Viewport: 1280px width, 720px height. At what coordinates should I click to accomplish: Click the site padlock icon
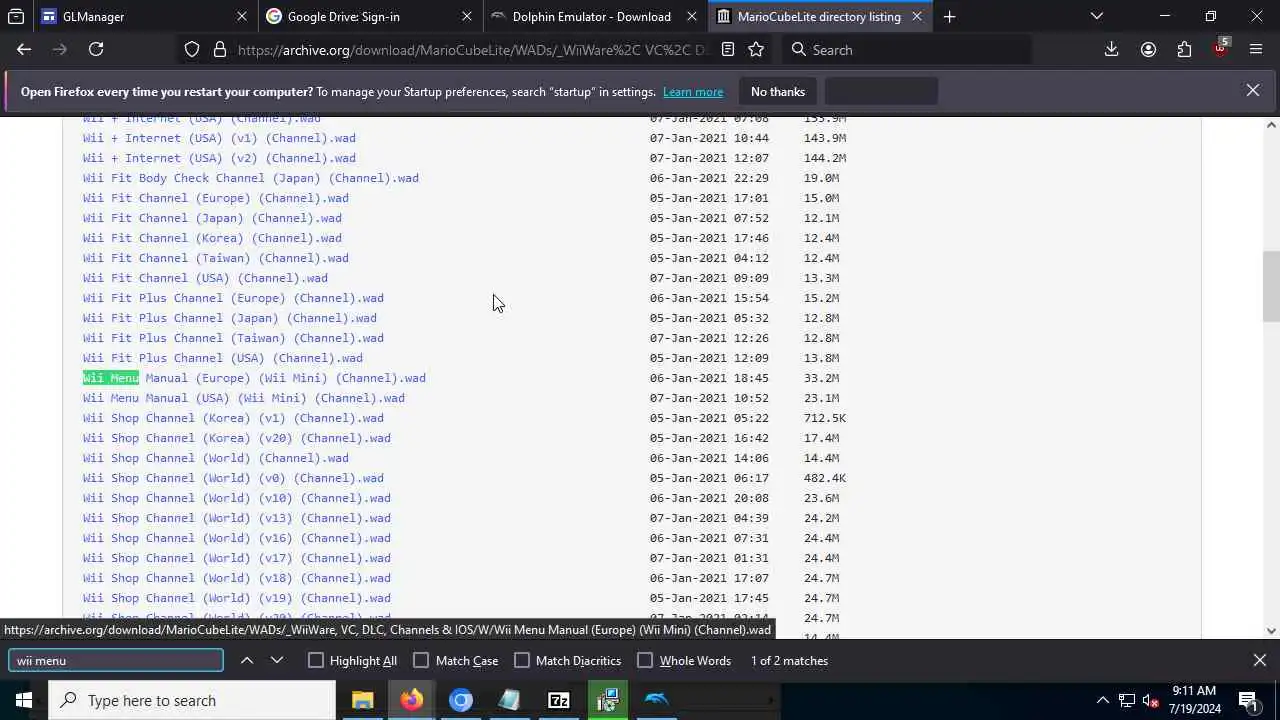220,49
